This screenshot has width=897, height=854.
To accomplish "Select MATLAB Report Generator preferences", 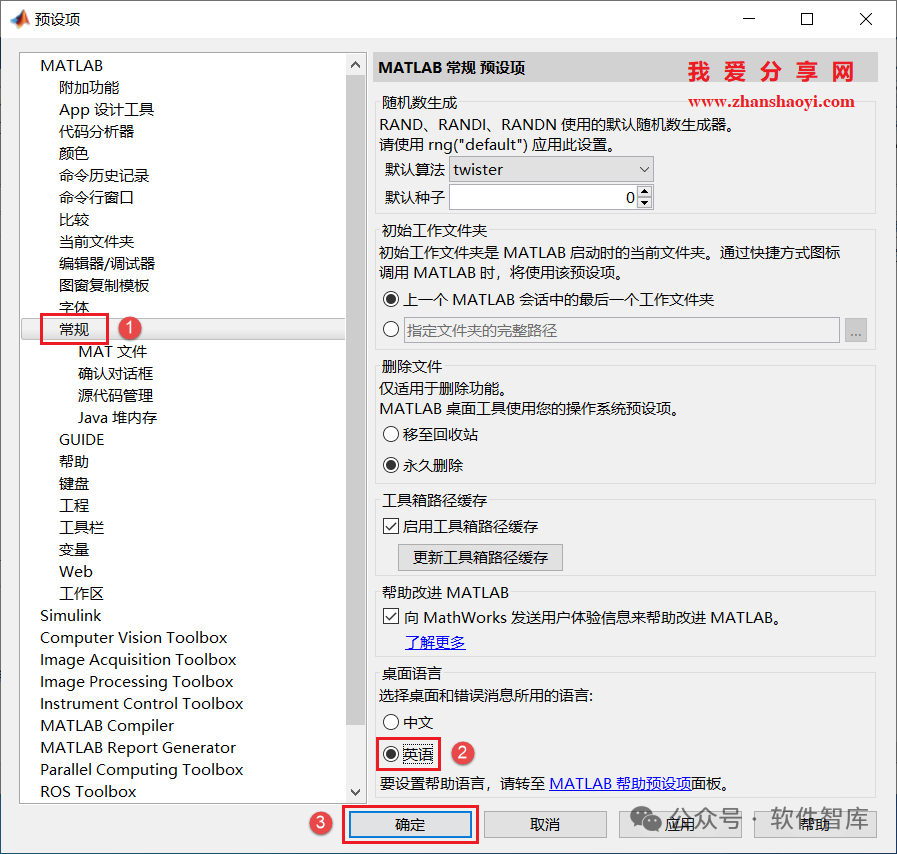I will tap(138, 748).
